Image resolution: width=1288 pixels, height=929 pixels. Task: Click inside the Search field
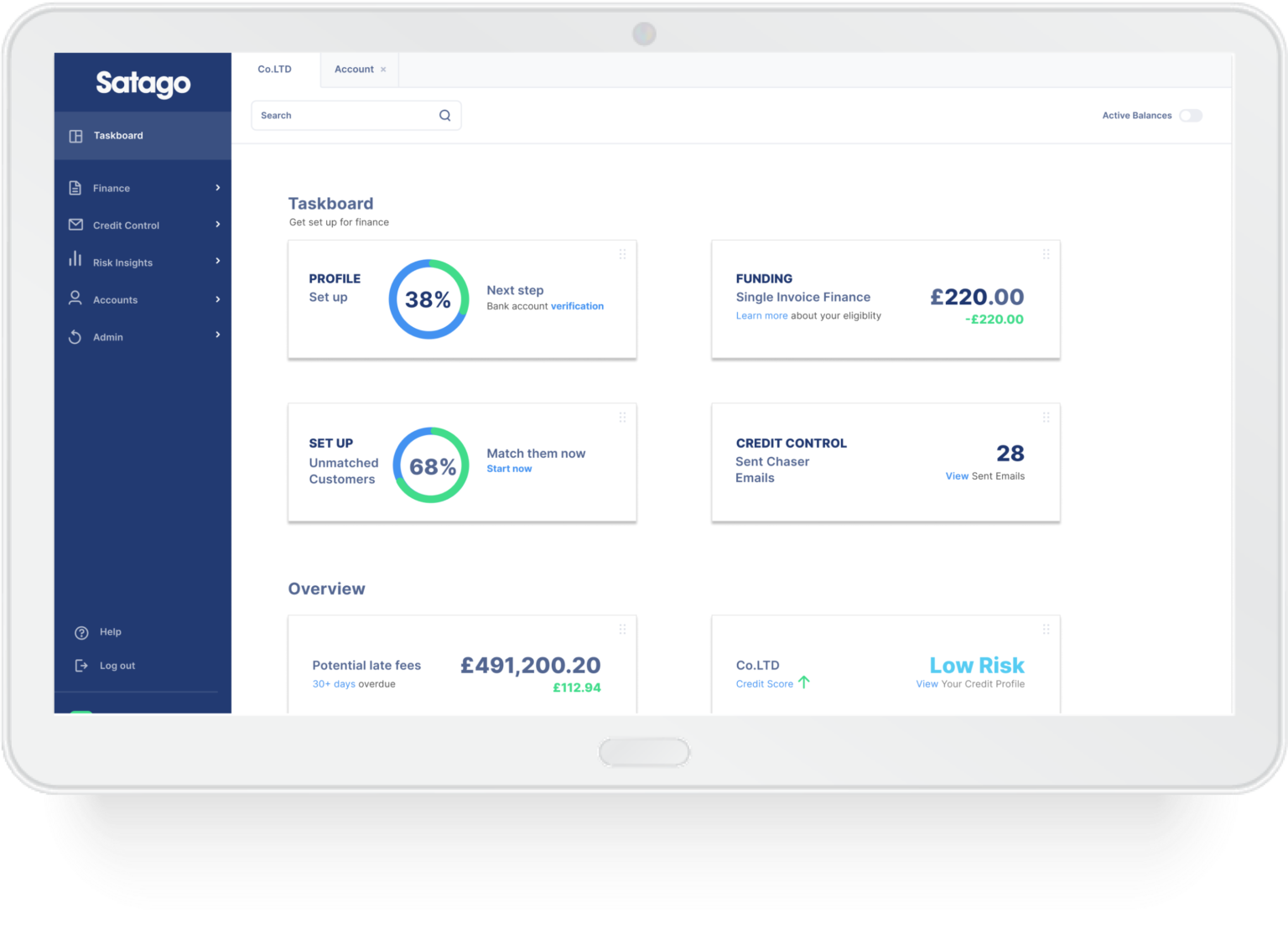click(x=344, y=116)
